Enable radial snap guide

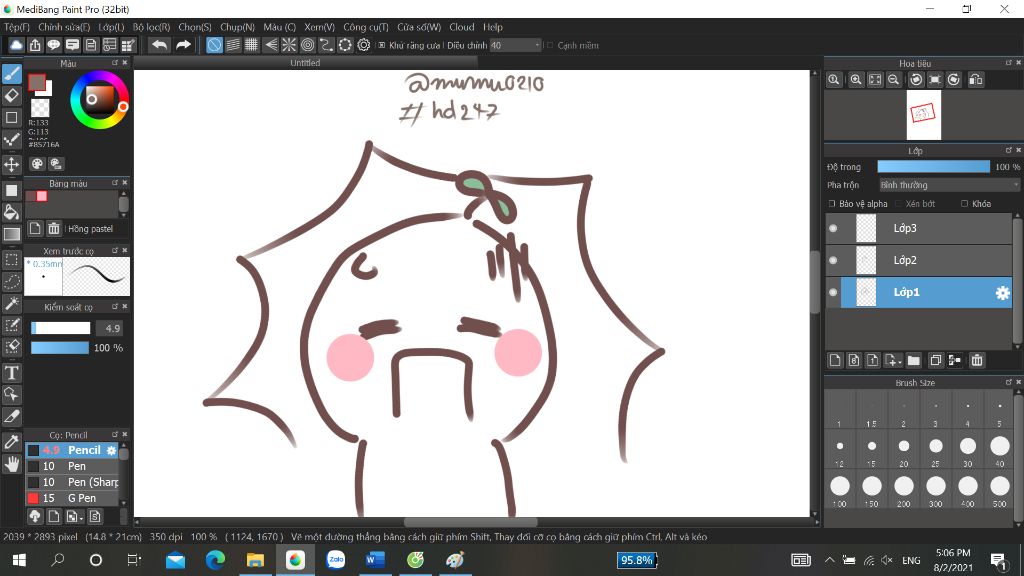[289, 45]
